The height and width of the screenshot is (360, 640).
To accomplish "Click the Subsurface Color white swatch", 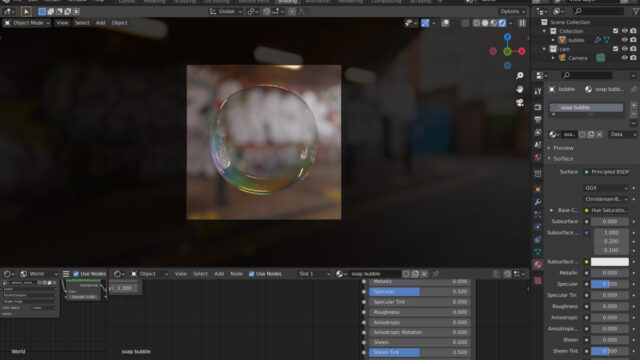I will (x=609, y=262).
